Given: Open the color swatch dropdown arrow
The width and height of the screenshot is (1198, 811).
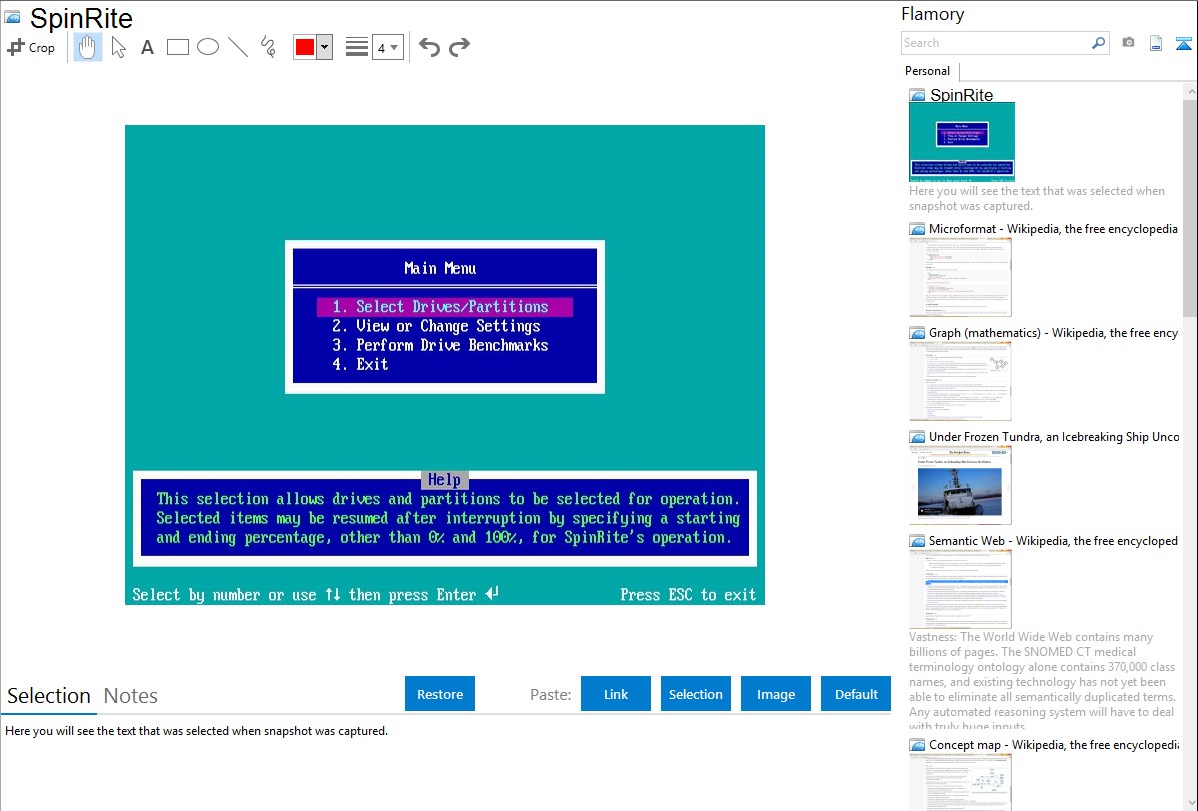Looking at the screenshot, I should (x=325, y=47).
